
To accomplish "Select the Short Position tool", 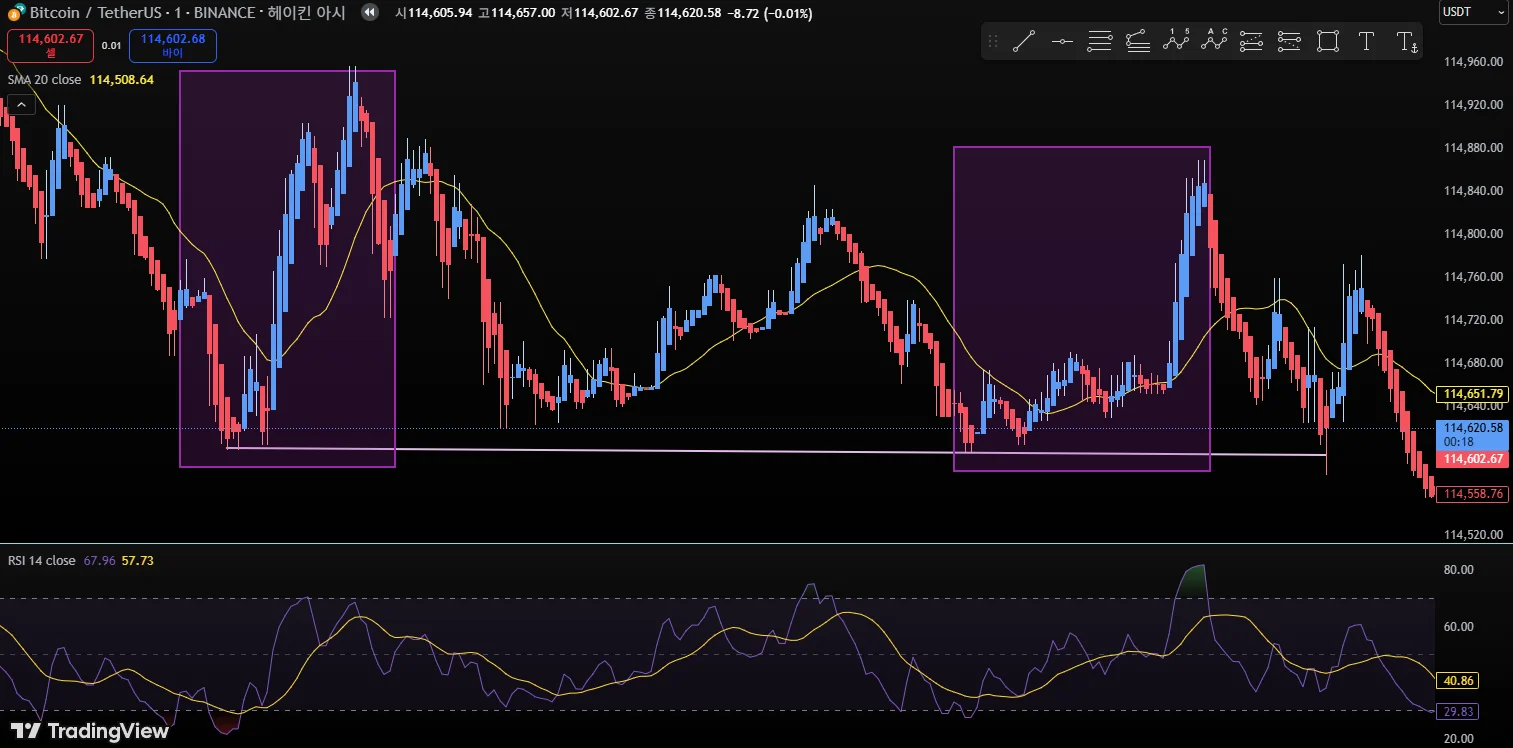I will 1290,41.
